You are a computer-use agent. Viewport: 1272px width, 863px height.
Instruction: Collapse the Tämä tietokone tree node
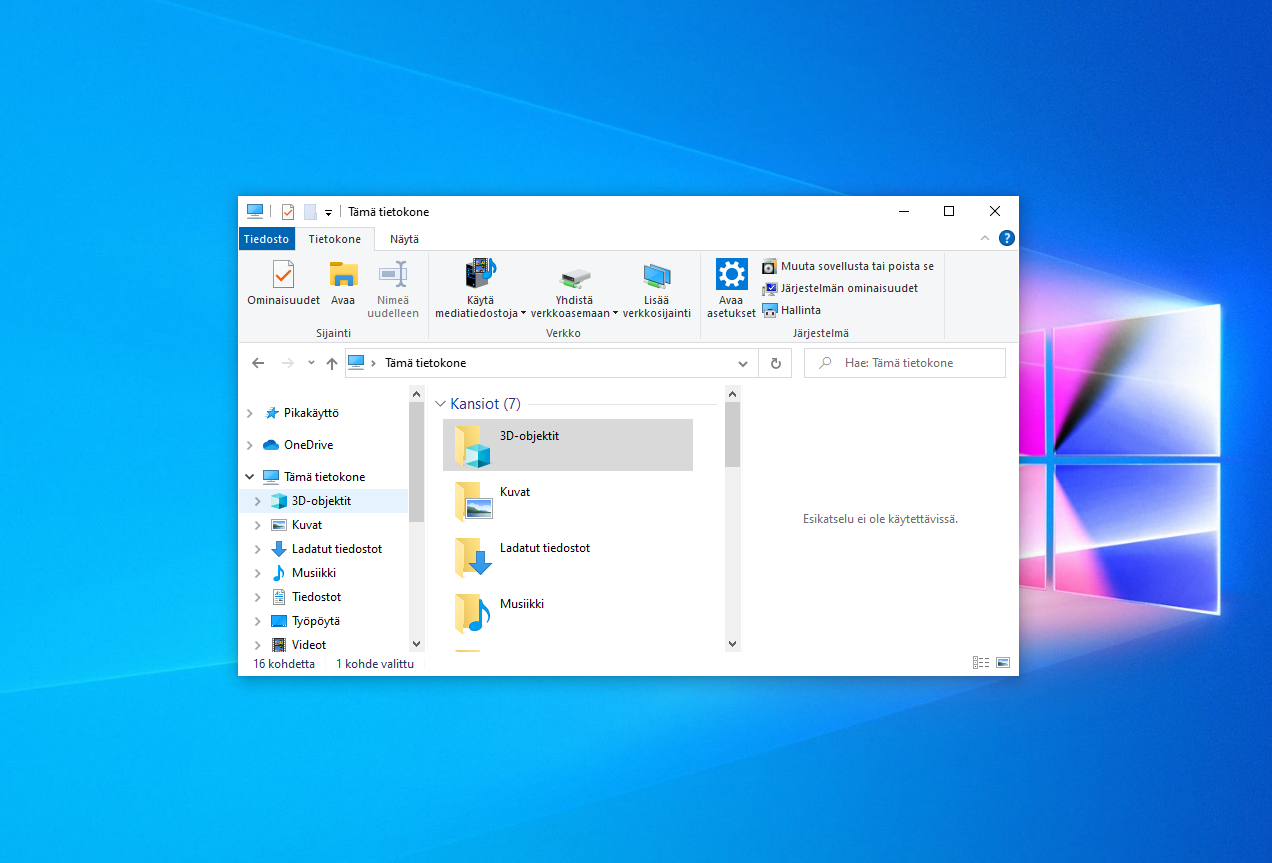click(249, 476)
